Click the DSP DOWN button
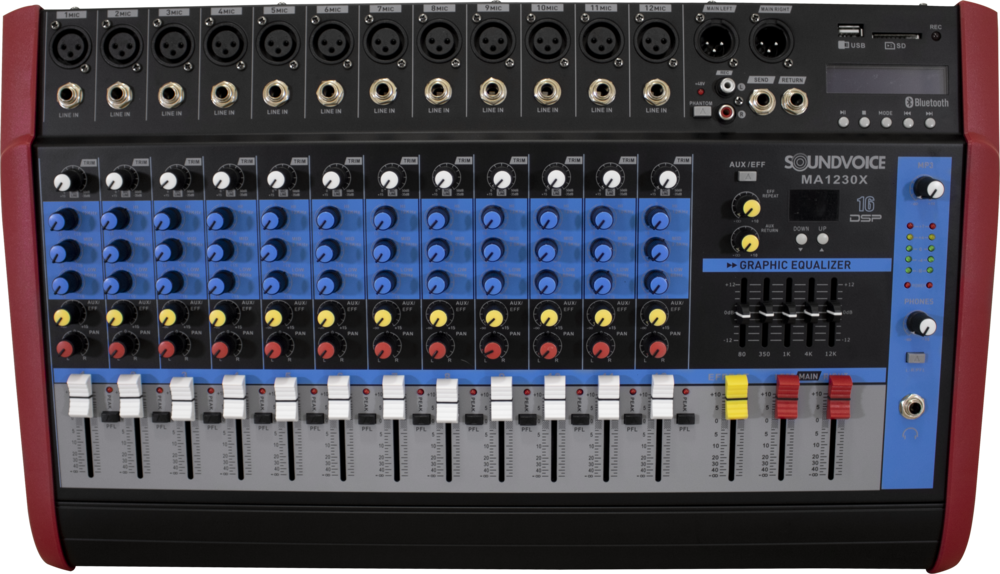The height and width of the screenshot is (574, 1000). click(x=802, y=239)
